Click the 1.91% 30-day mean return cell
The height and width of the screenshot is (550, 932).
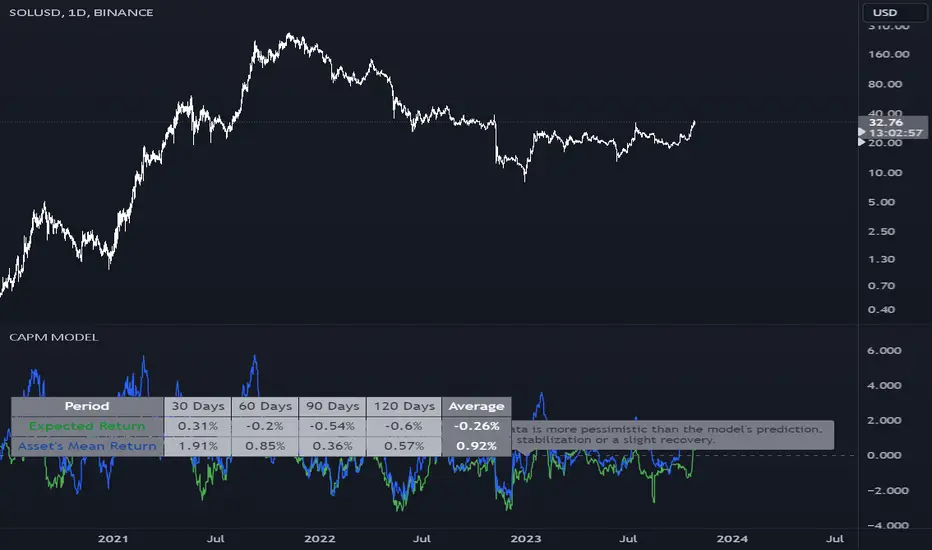[198, 446]
